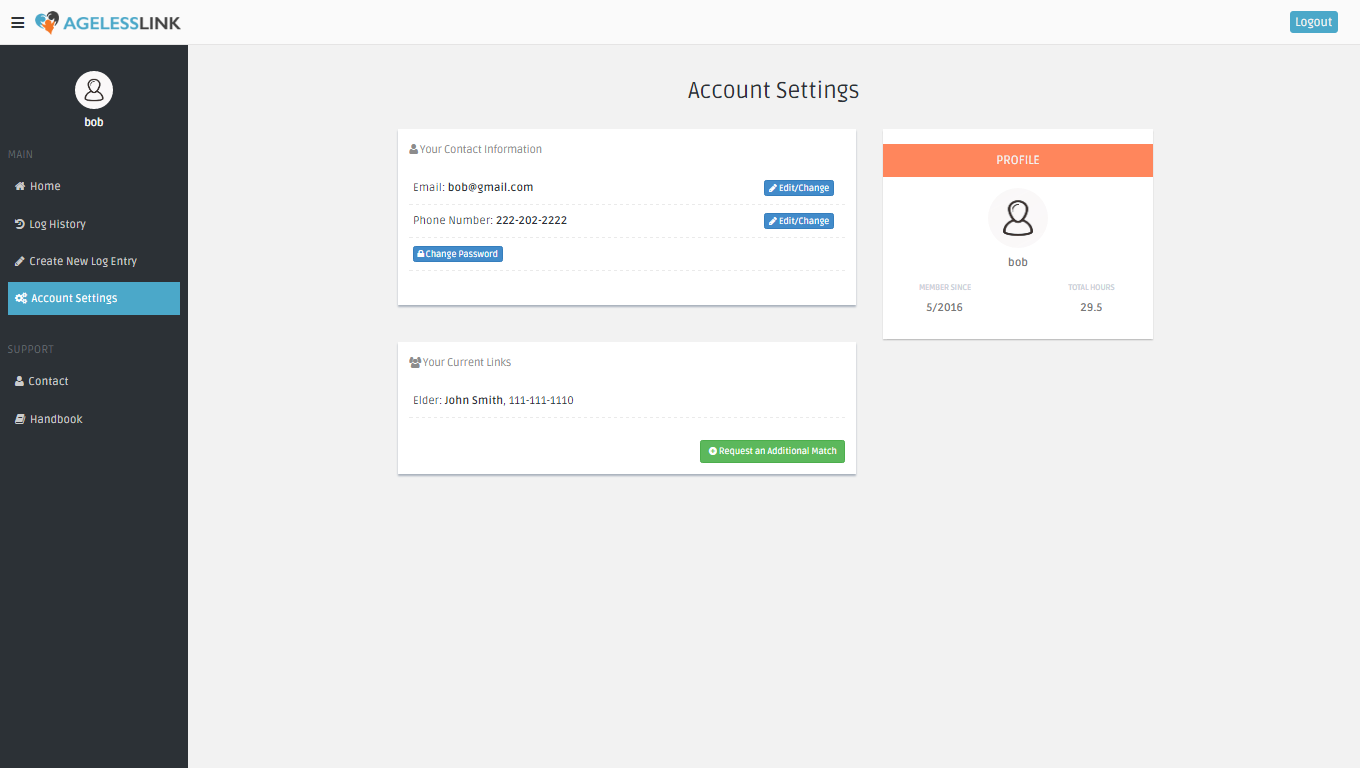Select Create New Log Entry
Screen dimensions: 1360x768
coord(83,261)
